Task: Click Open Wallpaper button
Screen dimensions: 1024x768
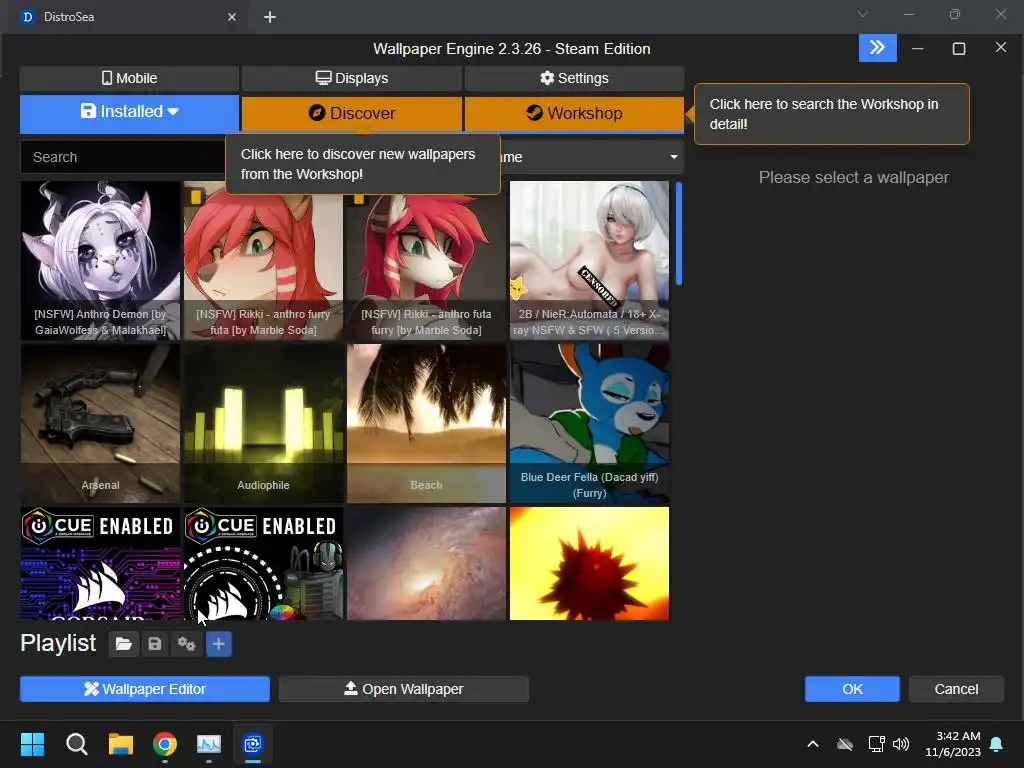Action: pyautogui.click(x=404, y=689)
